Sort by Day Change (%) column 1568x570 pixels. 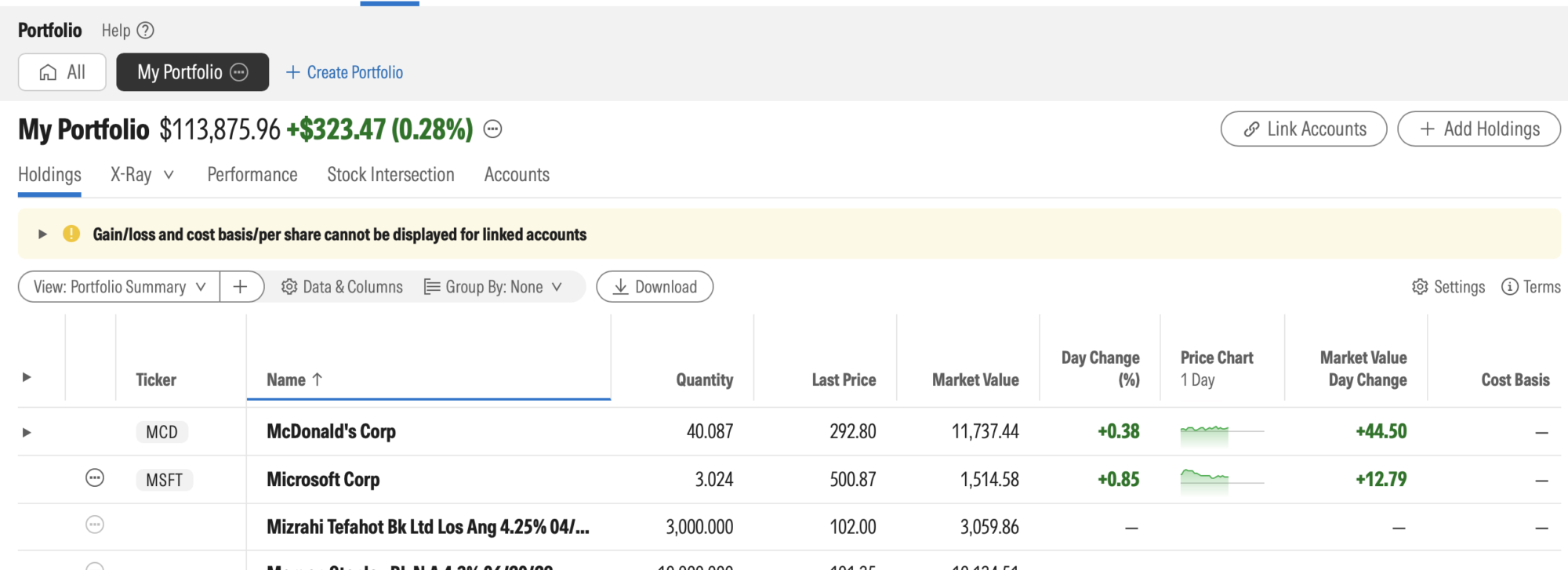[1101, 369]
